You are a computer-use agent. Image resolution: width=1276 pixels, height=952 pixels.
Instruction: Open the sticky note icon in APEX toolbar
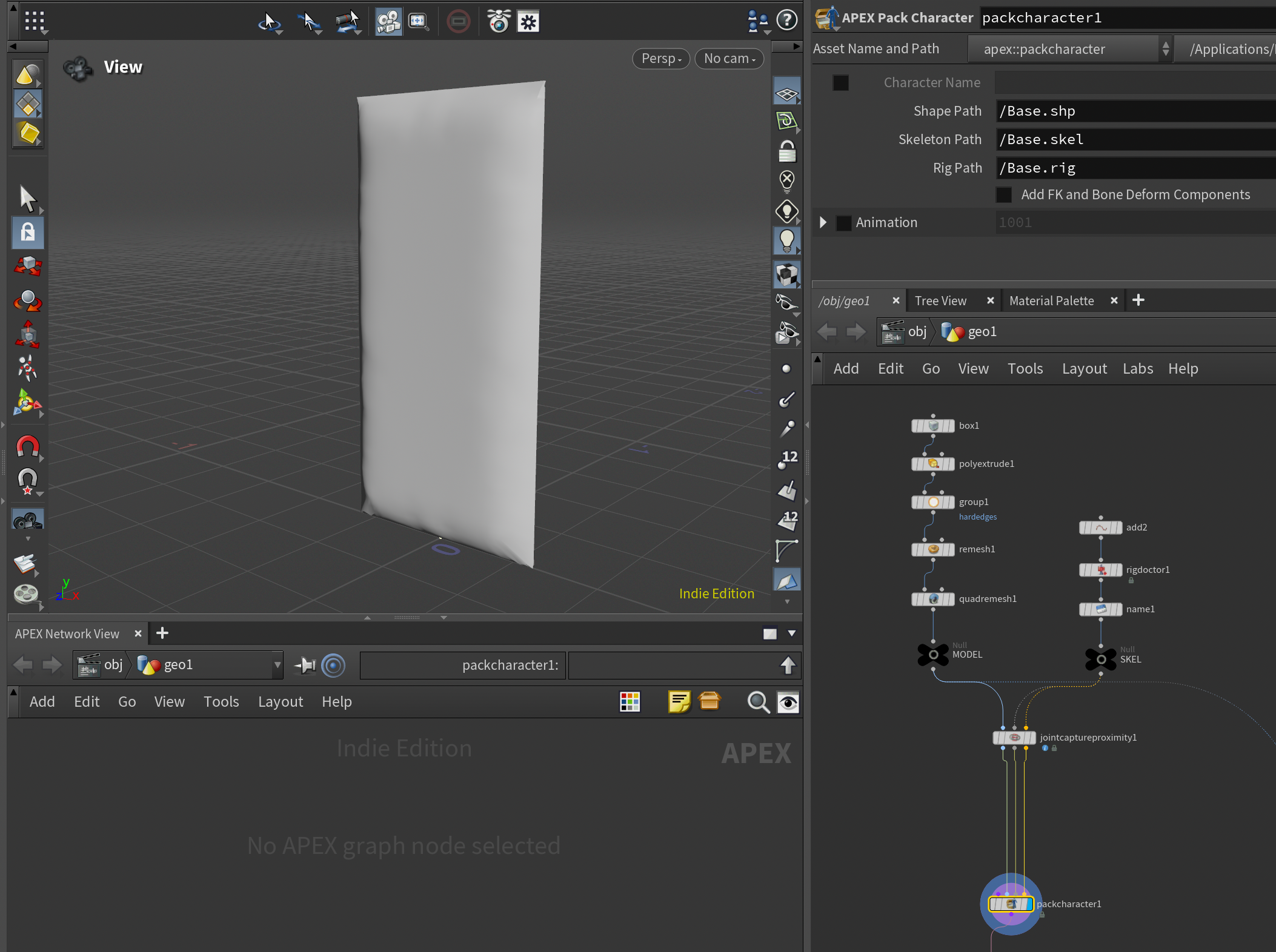(x=679, y=702)
